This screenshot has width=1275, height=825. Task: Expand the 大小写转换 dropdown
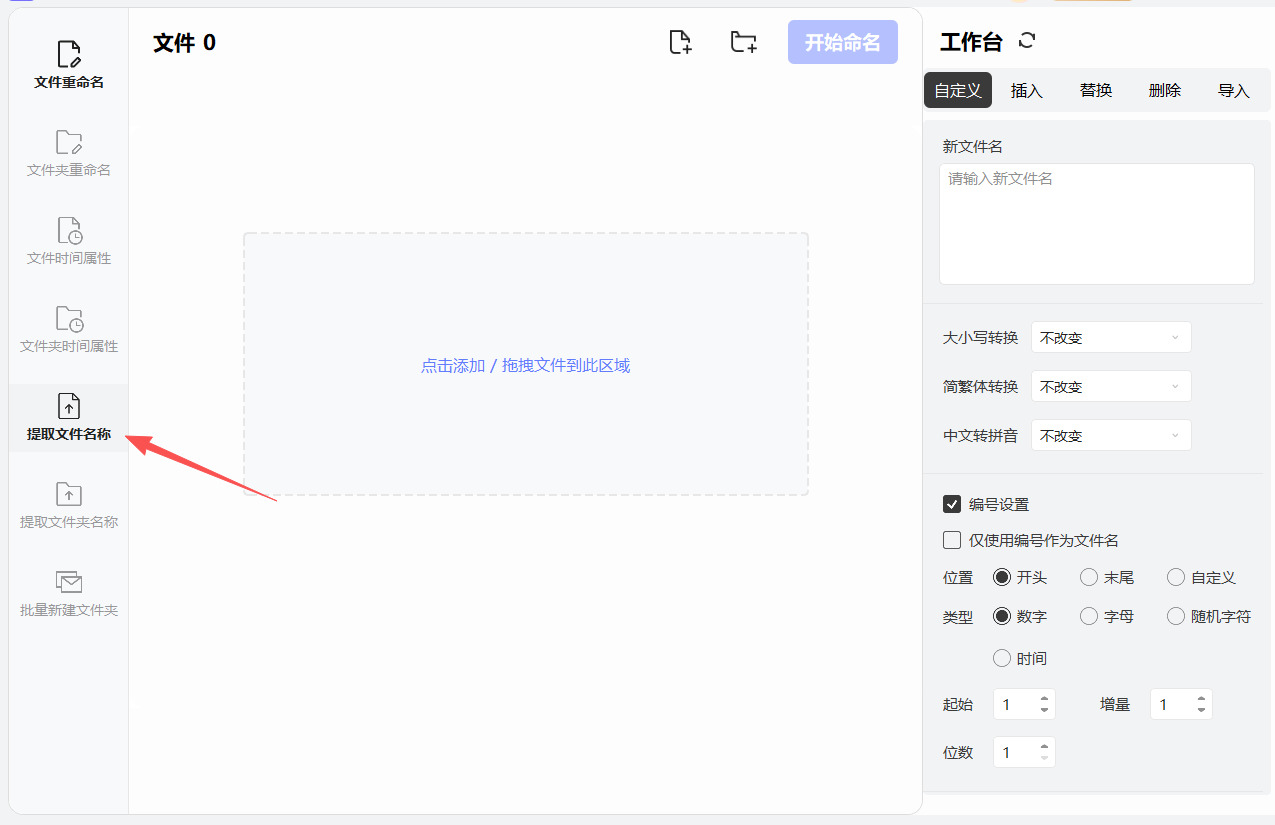click(x=1110, y=338)
